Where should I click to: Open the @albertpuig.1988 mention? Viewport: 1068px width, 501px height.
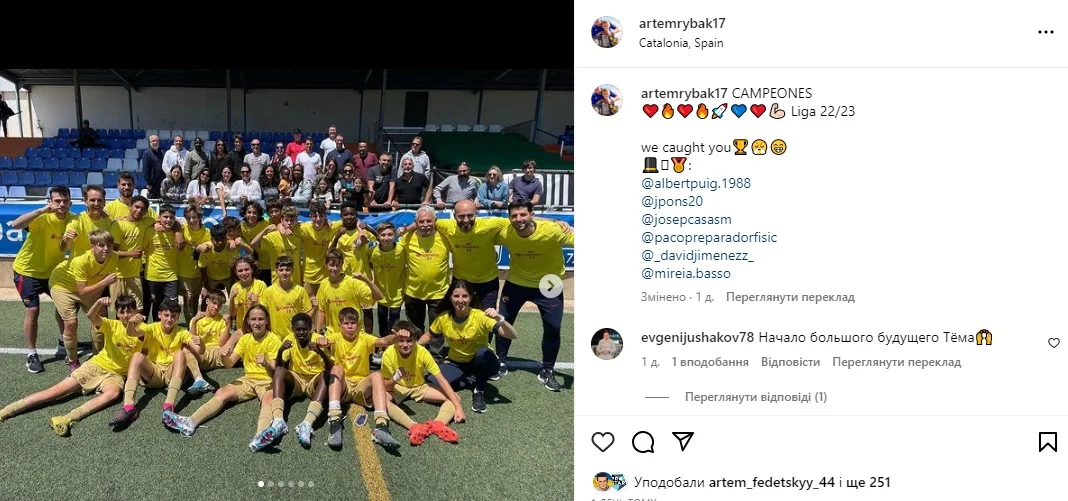695,183
